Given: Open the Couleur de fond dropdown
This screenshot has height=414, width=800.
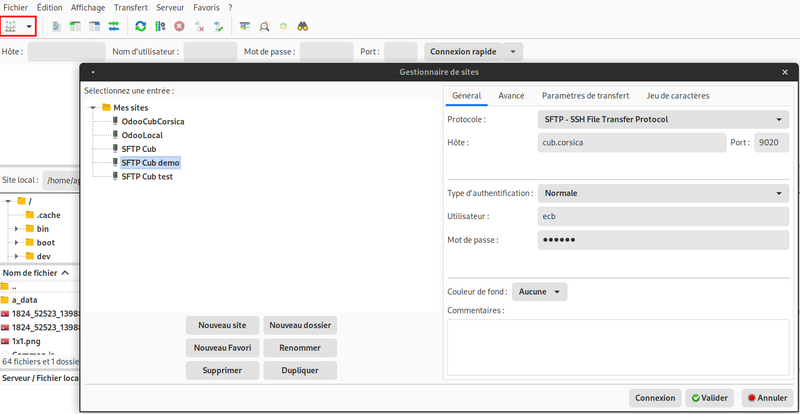Looking at the screenshot, I should (539, 292).
